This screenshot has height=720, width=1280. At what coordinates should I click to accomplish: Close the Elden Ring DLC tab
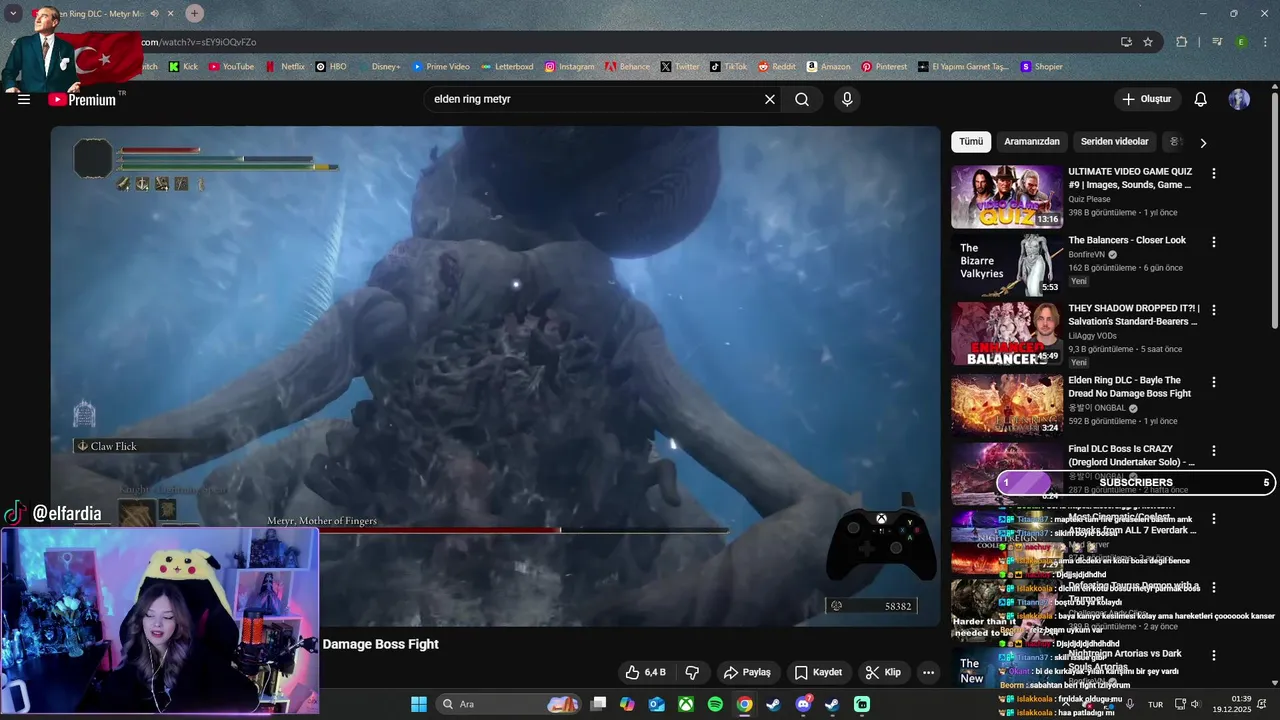tap(172, 14)
